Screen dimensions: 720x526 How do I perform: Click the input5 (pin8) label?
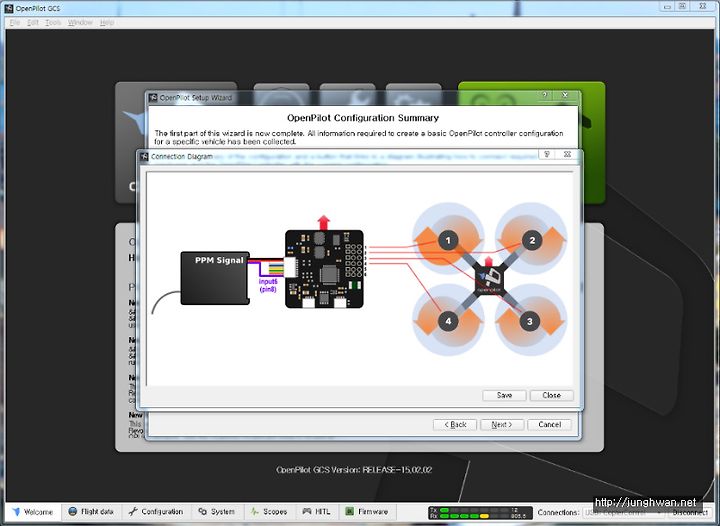point(268,285)
